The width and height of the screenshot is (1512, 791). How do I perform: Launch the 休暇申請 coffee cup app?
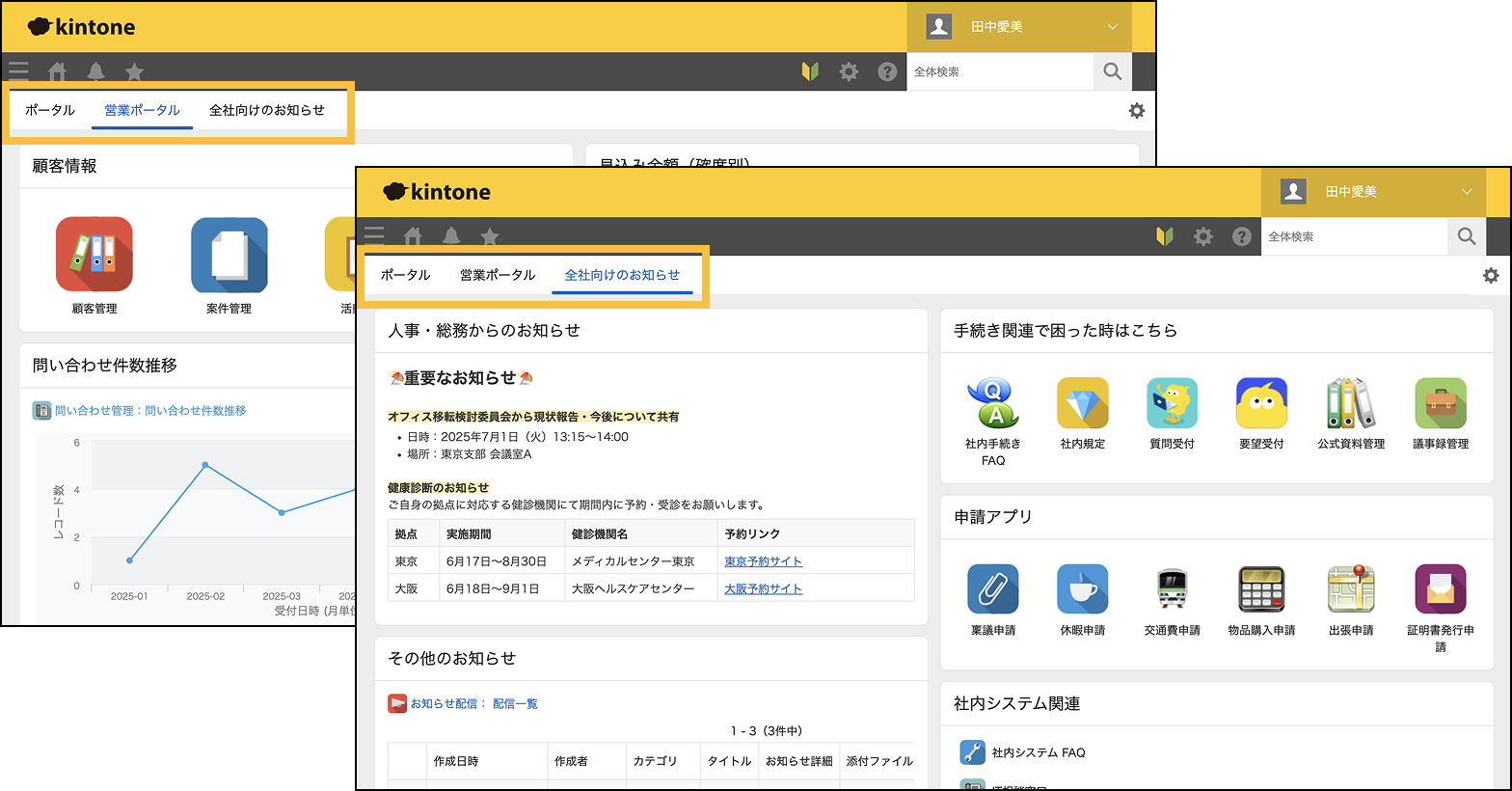click(1082, 589)
